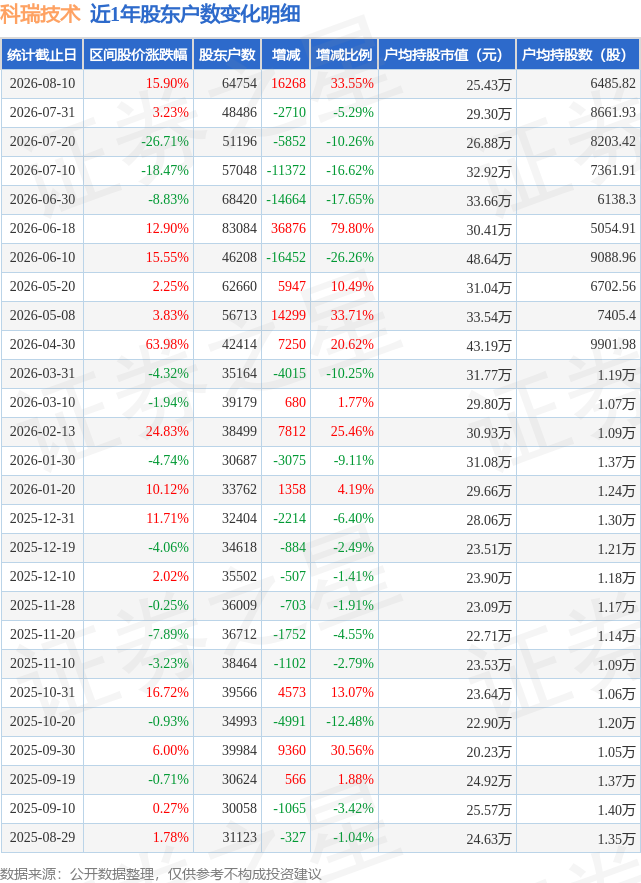The width and height of the screenshot is (641, 883).
Task: Click the 数据来源 footer disclaimer text
Action: point(161,873)
